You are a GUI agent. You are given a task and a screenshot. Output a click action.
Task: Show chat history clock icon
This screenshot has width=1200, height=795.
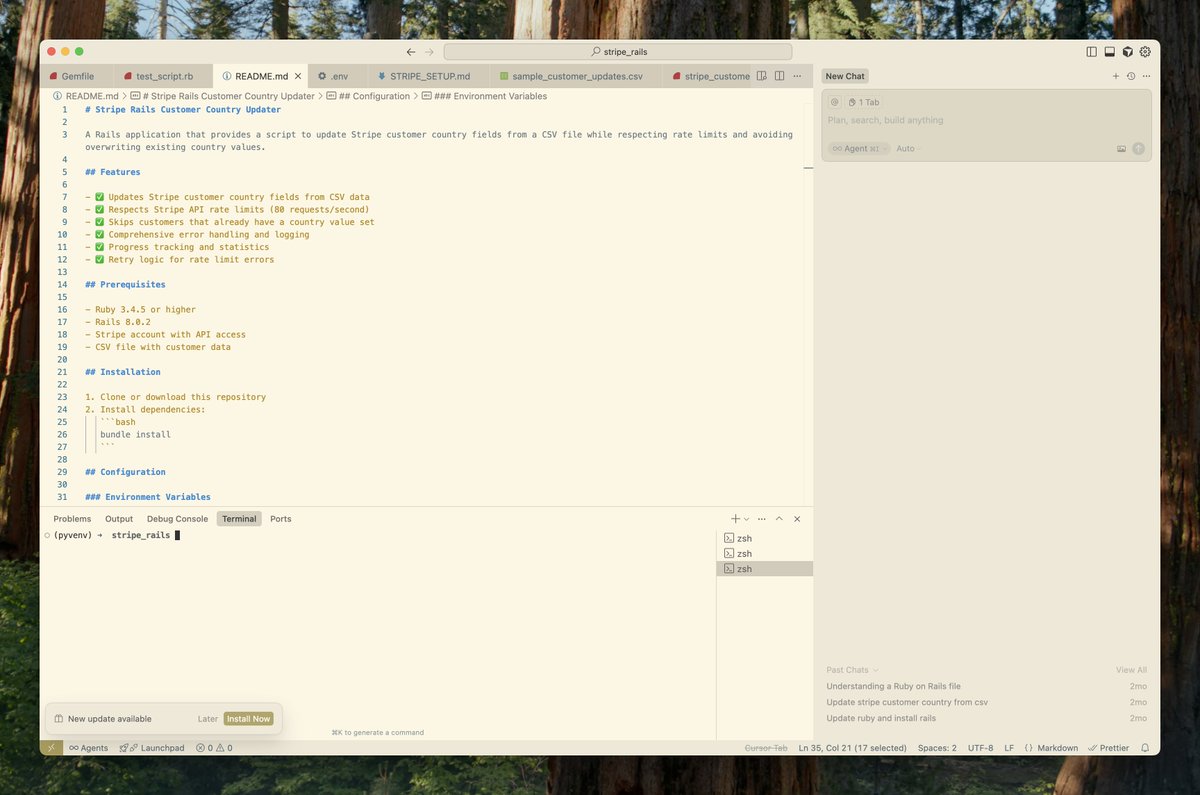1131,76
